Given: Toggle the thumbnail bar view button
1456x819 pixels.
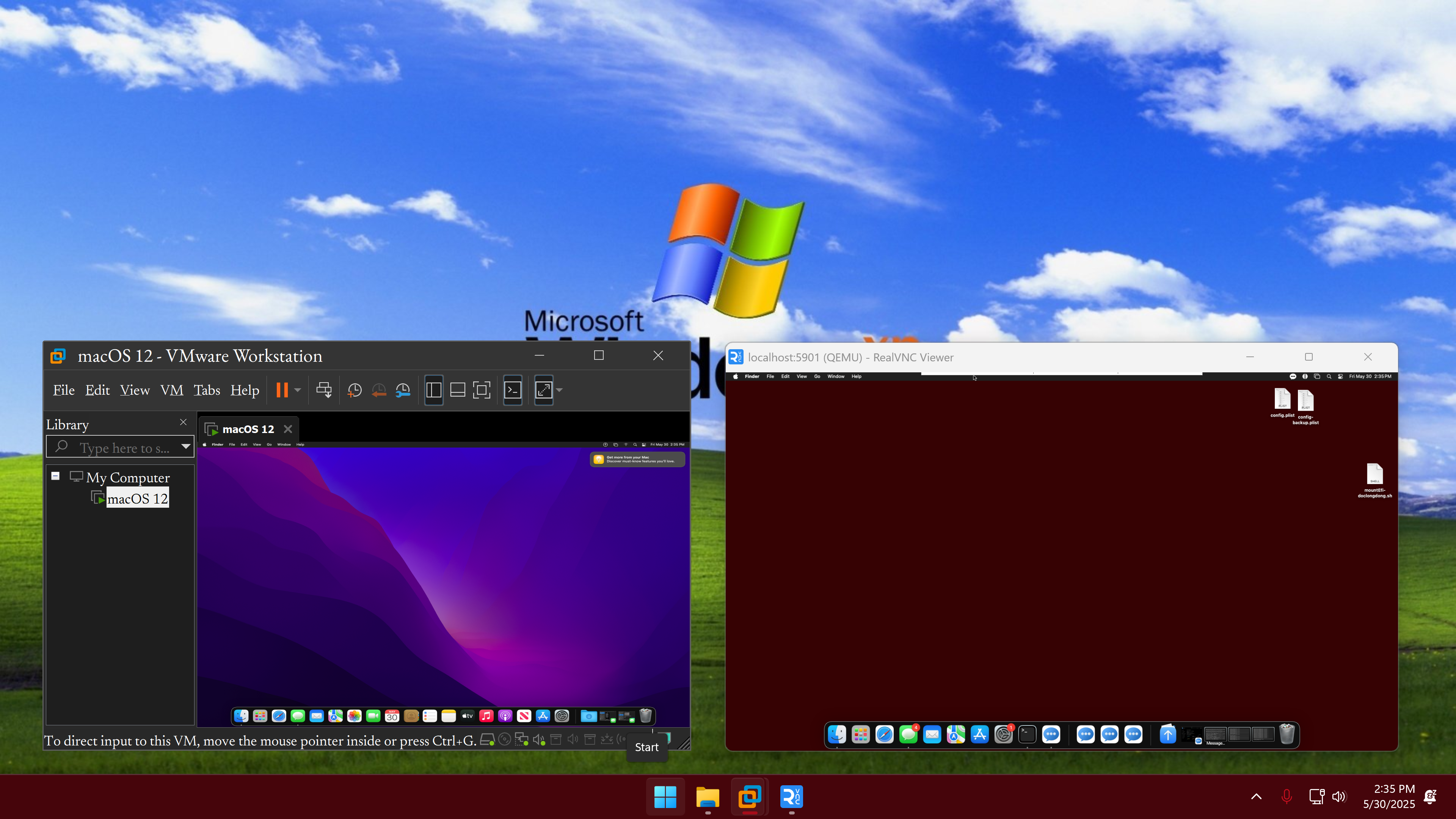Looking at the screenshot, I should coord(458,390).
